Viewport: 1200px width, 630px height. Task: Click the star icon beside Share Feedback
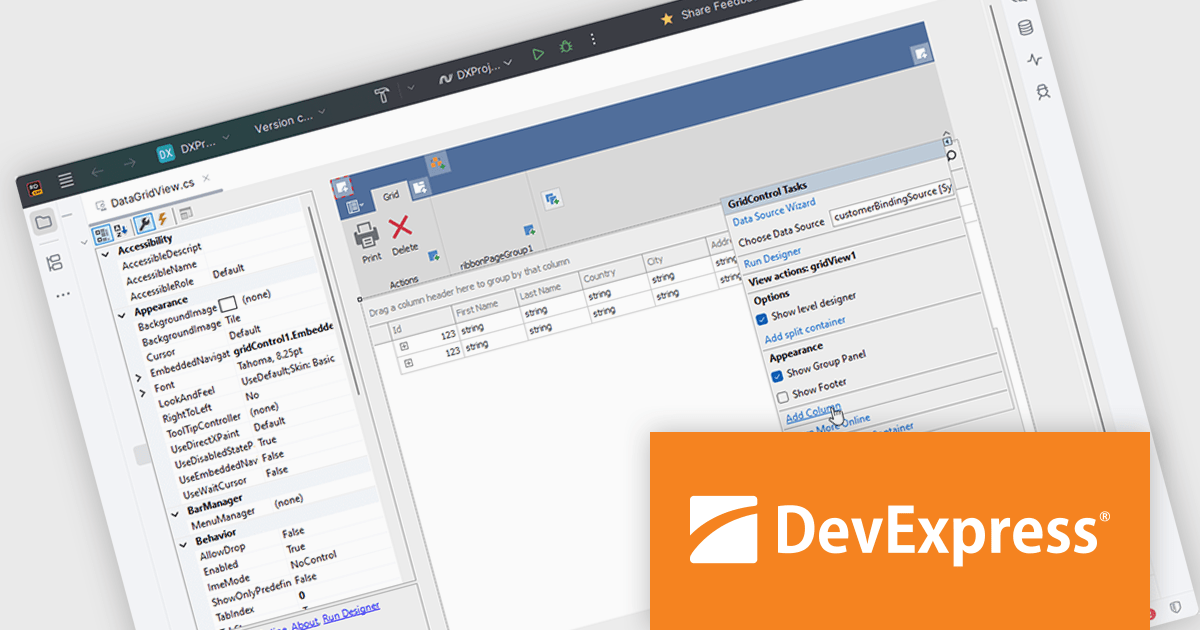[x=666, y=19]
